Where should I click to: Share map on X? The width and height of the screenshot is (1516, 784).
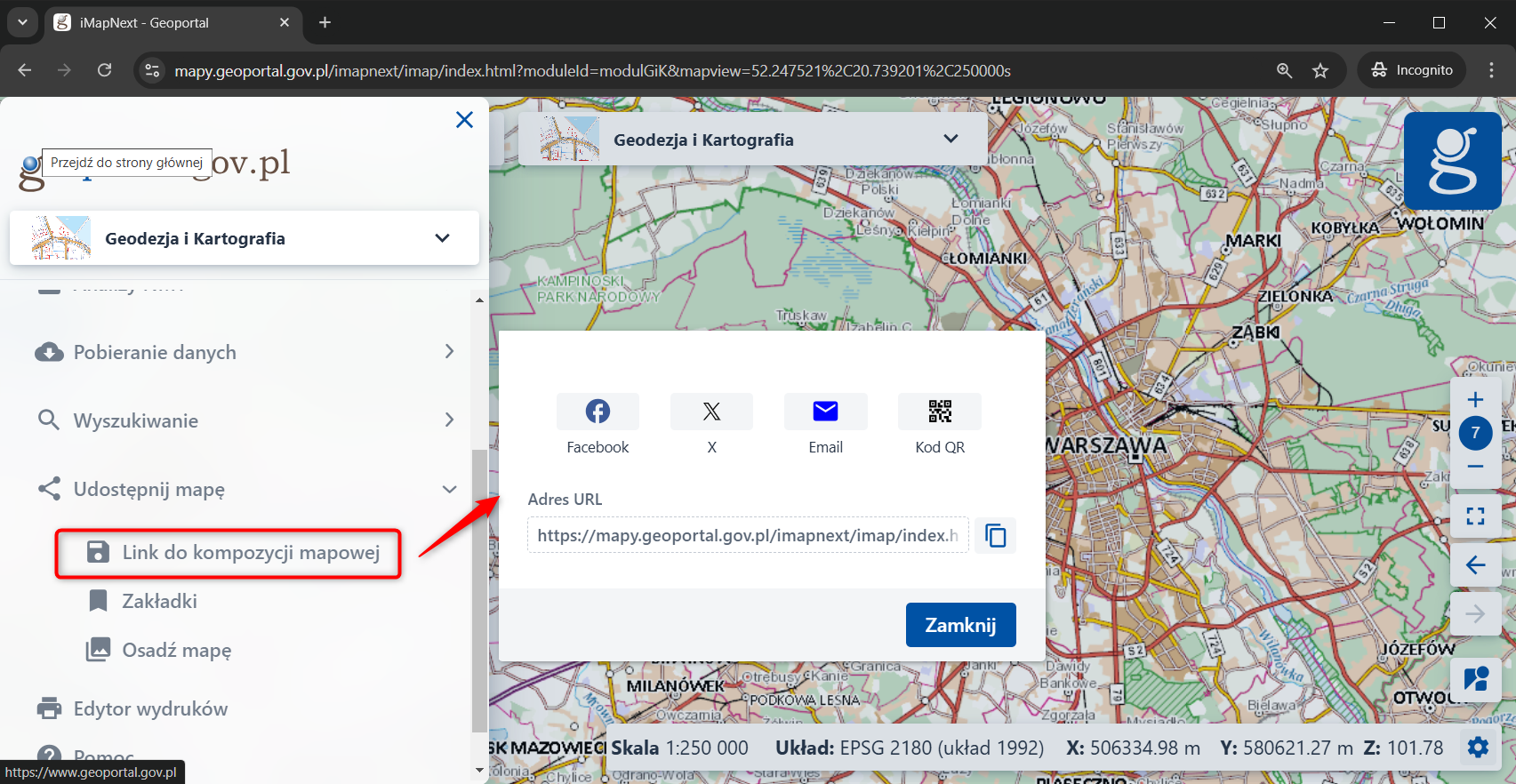coord(711,412)
